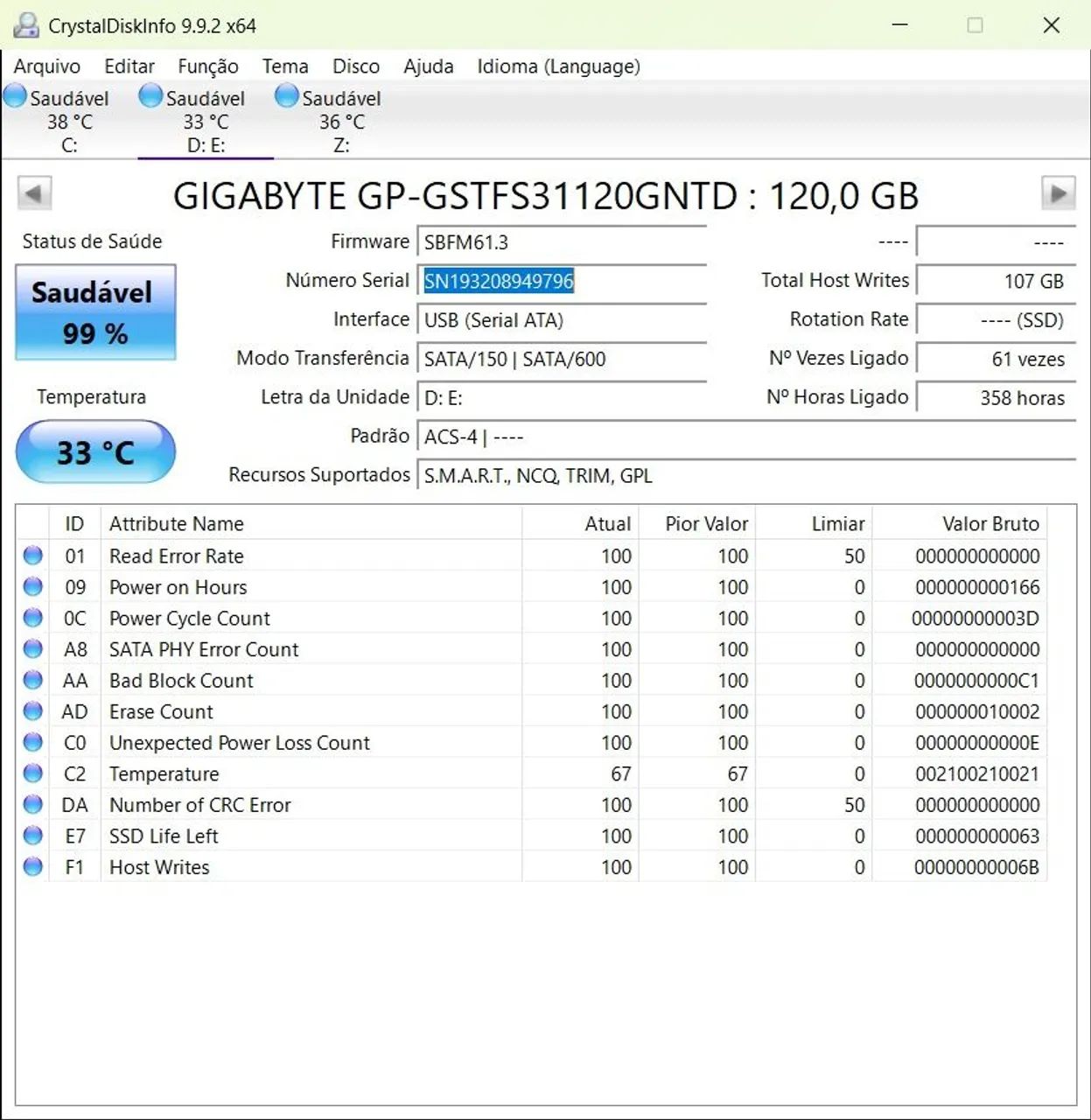This screenshot has height=1120, width=1091.
Task: Click the Limiar column header
Action: click(814, 523)
